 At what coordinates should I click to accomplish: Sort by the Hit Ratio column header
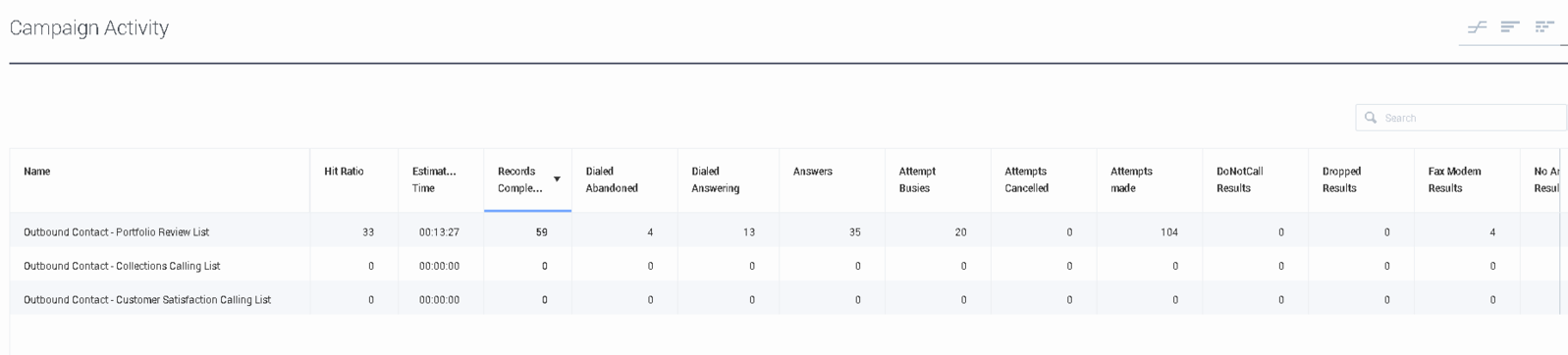344,172
